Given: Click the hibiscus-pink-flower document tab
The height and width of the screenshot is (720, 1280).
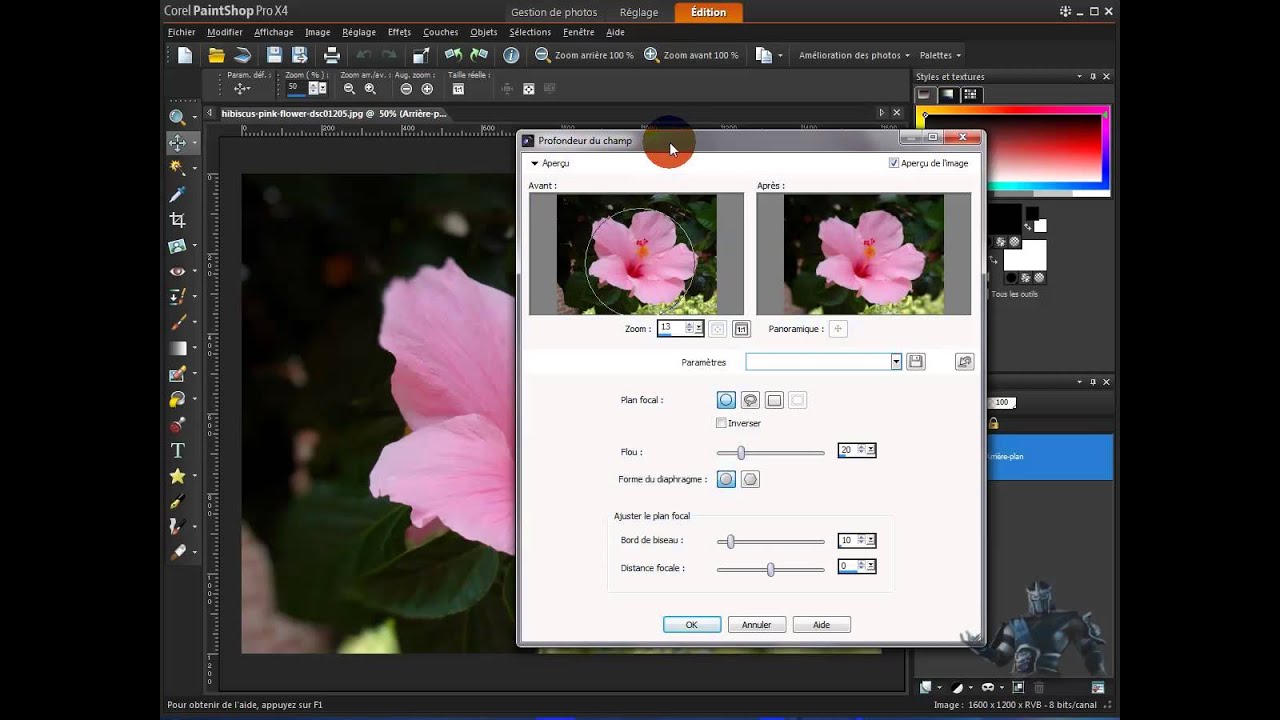Looking at the screenshot, I should point(334,114).
